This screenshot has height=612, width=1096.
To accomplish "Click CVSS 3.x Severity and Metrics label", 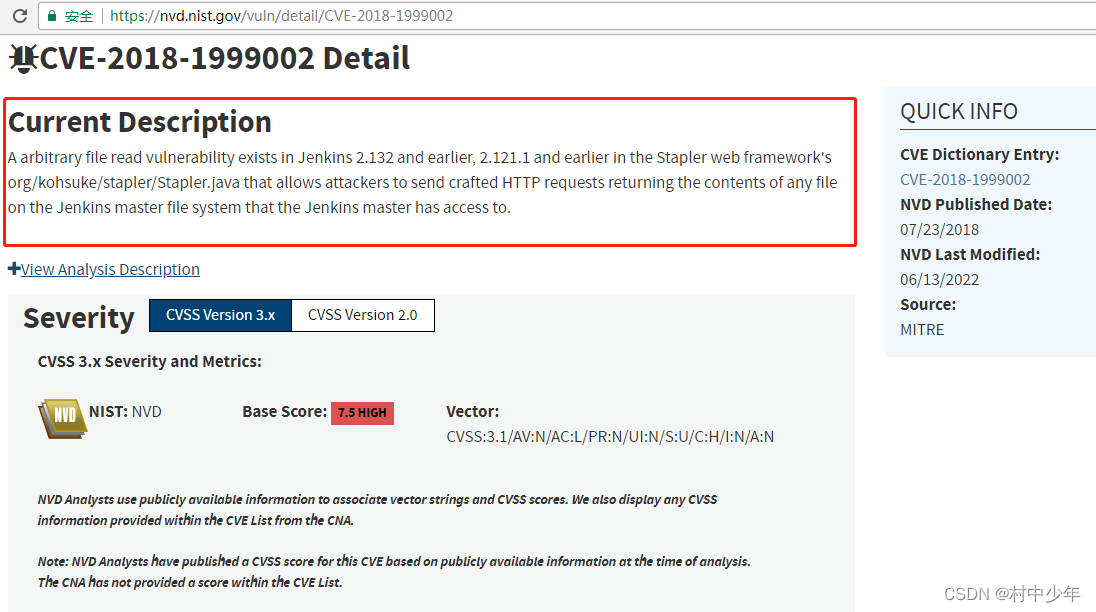I will (x=150, y=361).
